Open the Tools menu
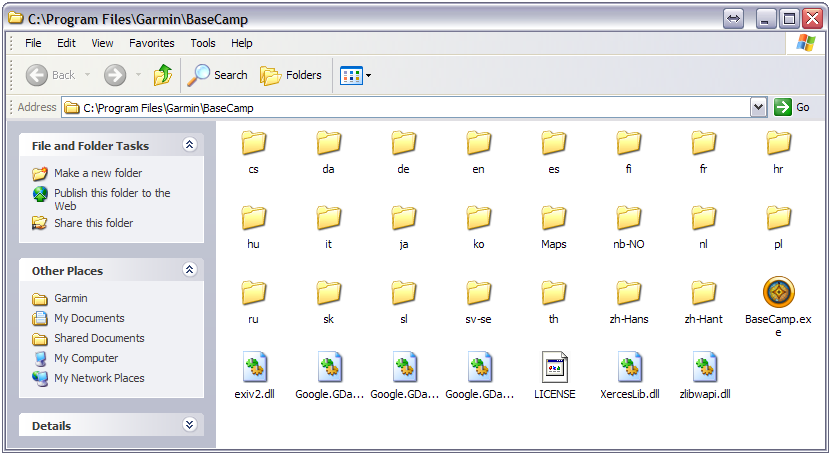The height and width of the screenshot is (454, 831). 203,43
